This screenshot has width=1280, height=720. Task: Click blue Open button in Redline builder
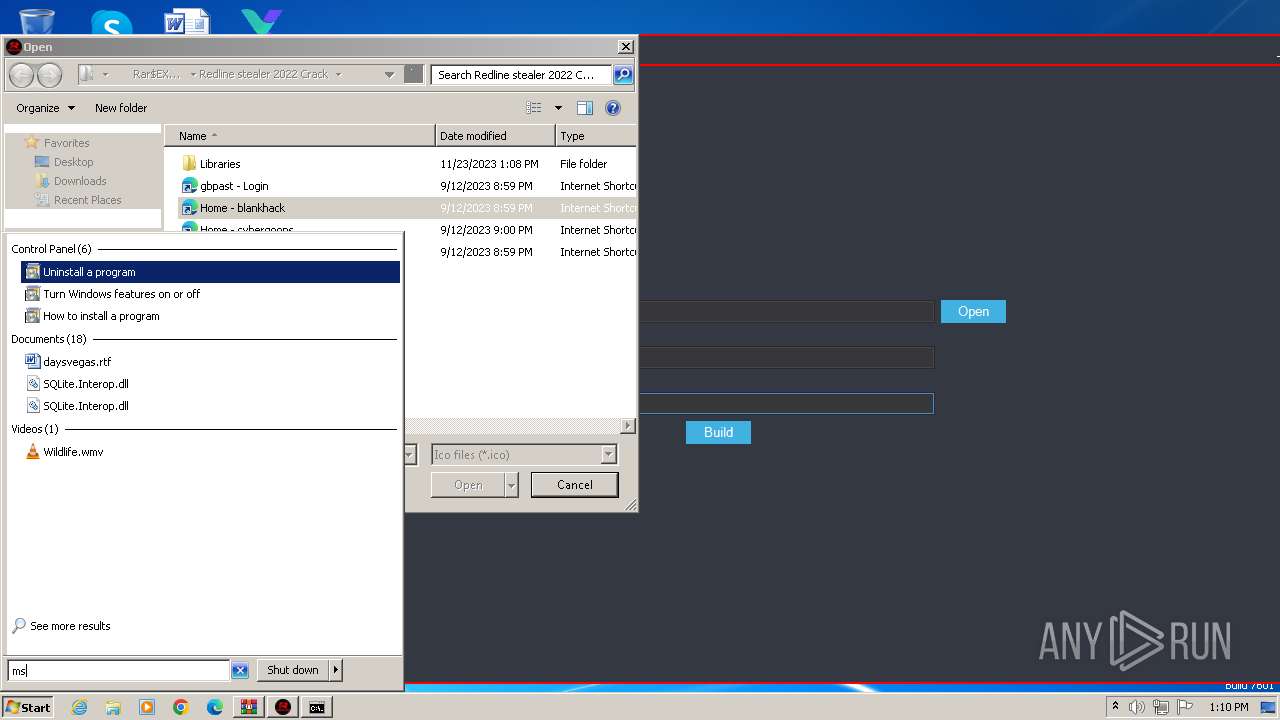(x=973, y=312)
